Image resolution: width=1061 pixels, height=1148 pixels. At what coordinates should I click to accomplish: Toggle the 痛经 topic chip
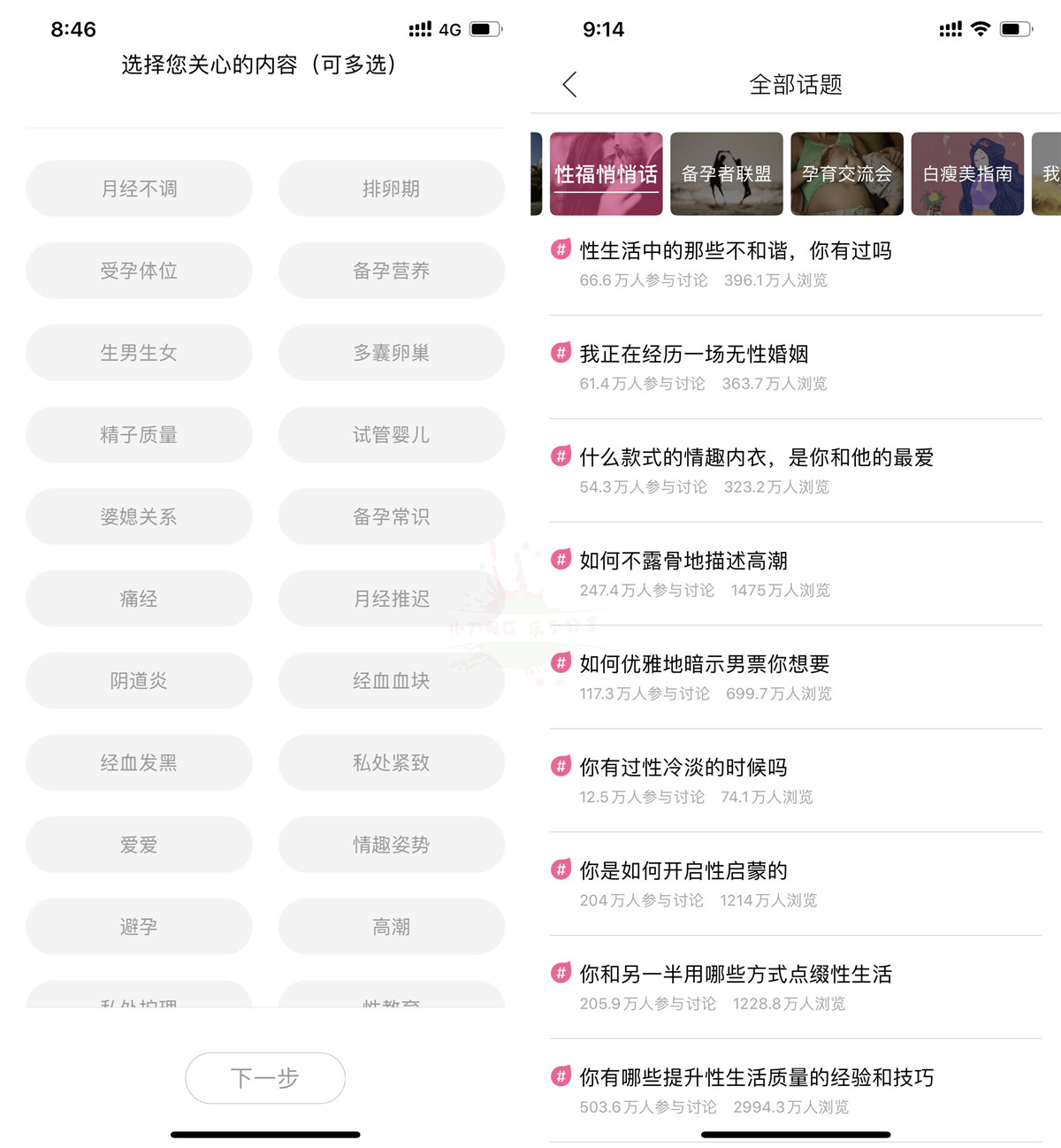(x=139, y=599)
